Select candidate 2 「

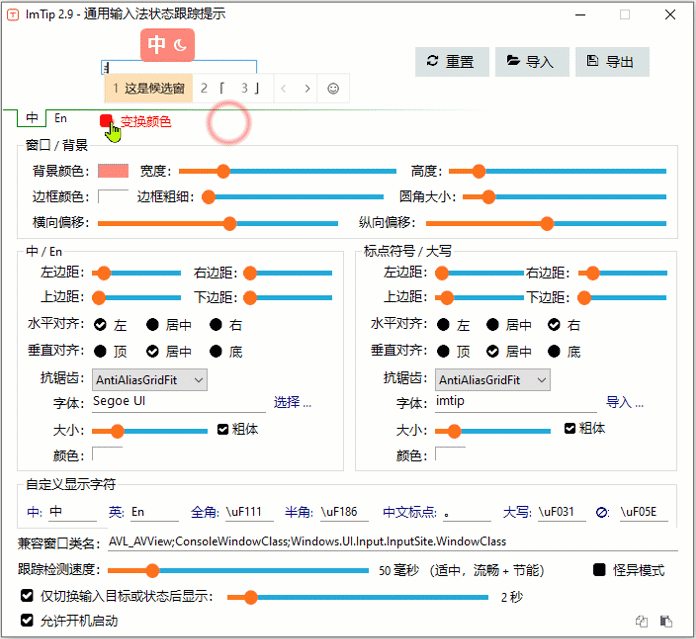pyautogui.click(x=213, y=88)
